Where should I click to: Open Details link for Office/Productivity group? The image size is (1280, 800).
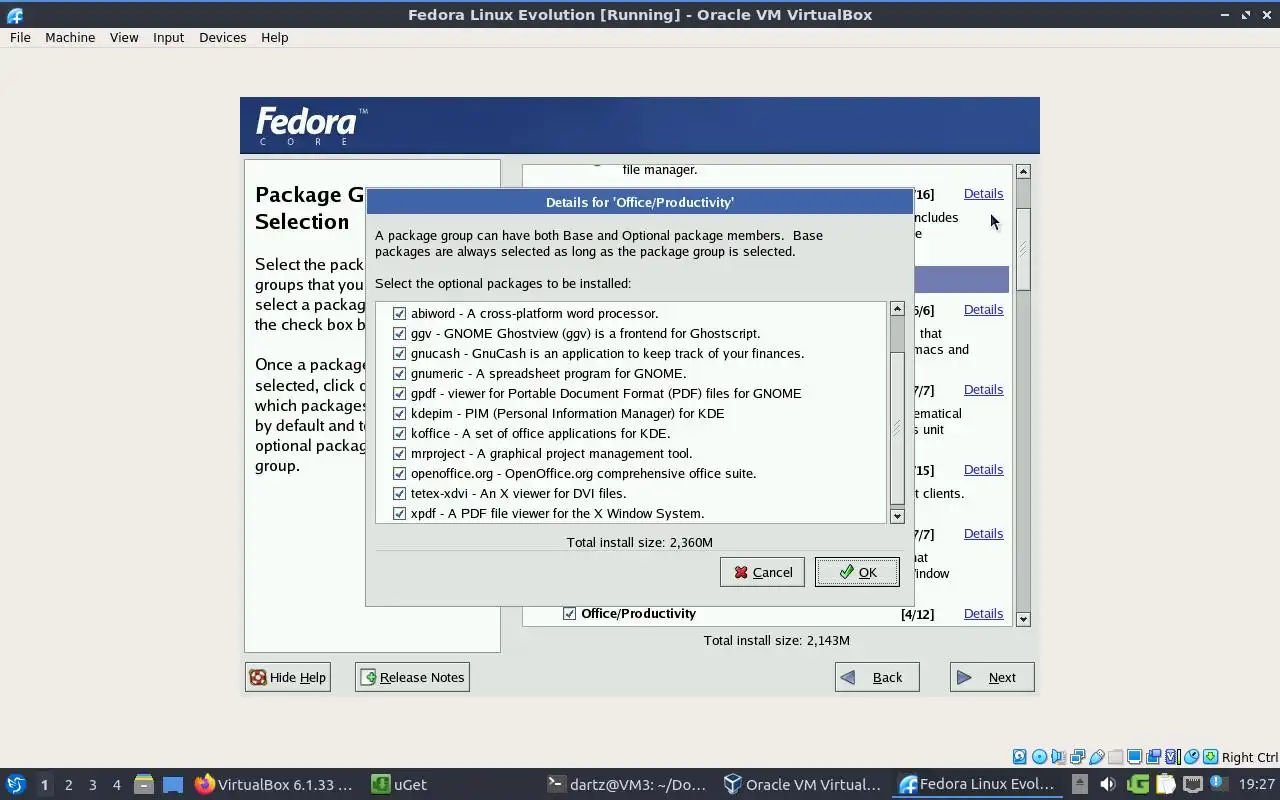click(x=983, y=613)
